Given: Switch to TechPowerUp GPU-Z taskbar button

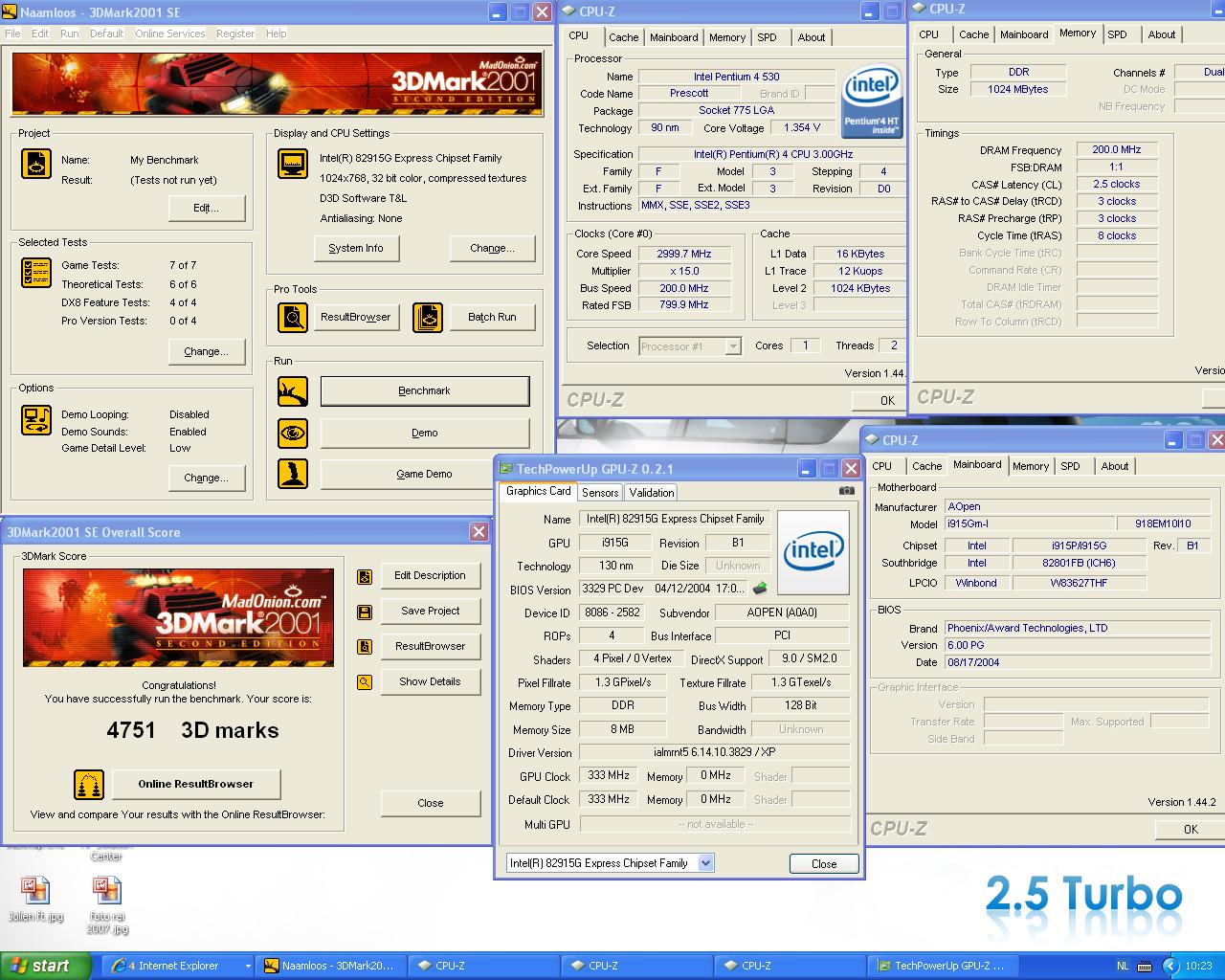Looking at the screenshot, I should coord(943,966).
